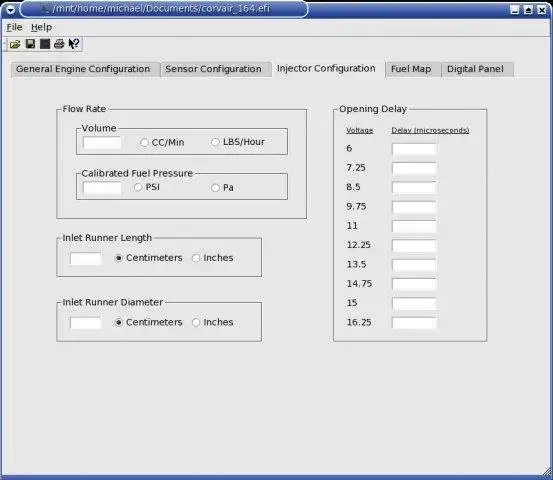Maximize the window from title bar
Screen dimensions: 553x480
point(528,10)
